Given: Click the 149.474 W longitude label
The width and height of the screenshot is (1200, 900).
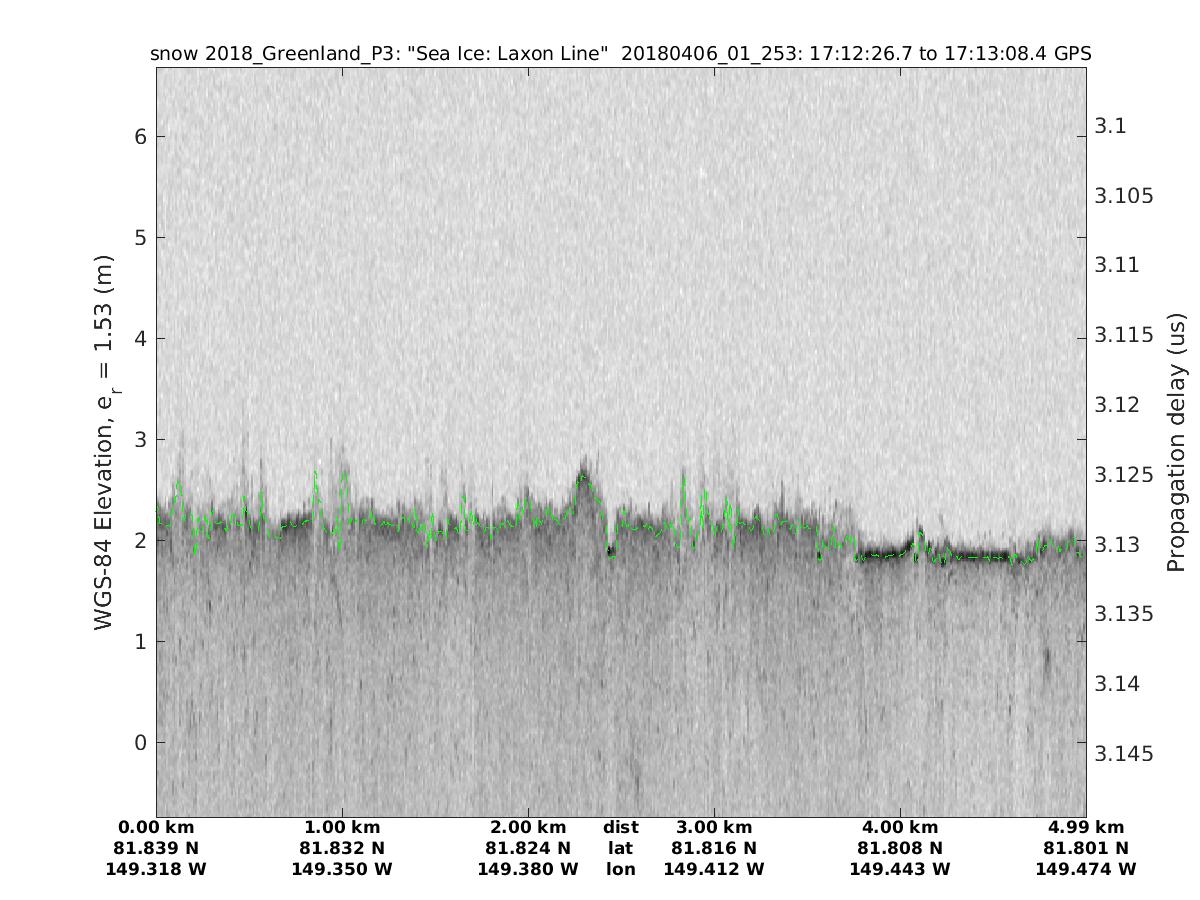Looking at the screenshot, I should [x=1086, y=869].
